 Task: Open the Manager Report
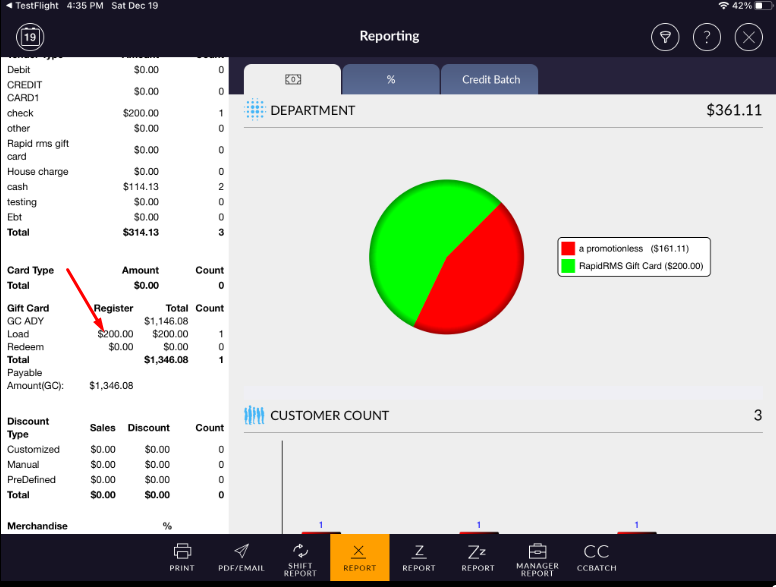(x=537, y=557)
